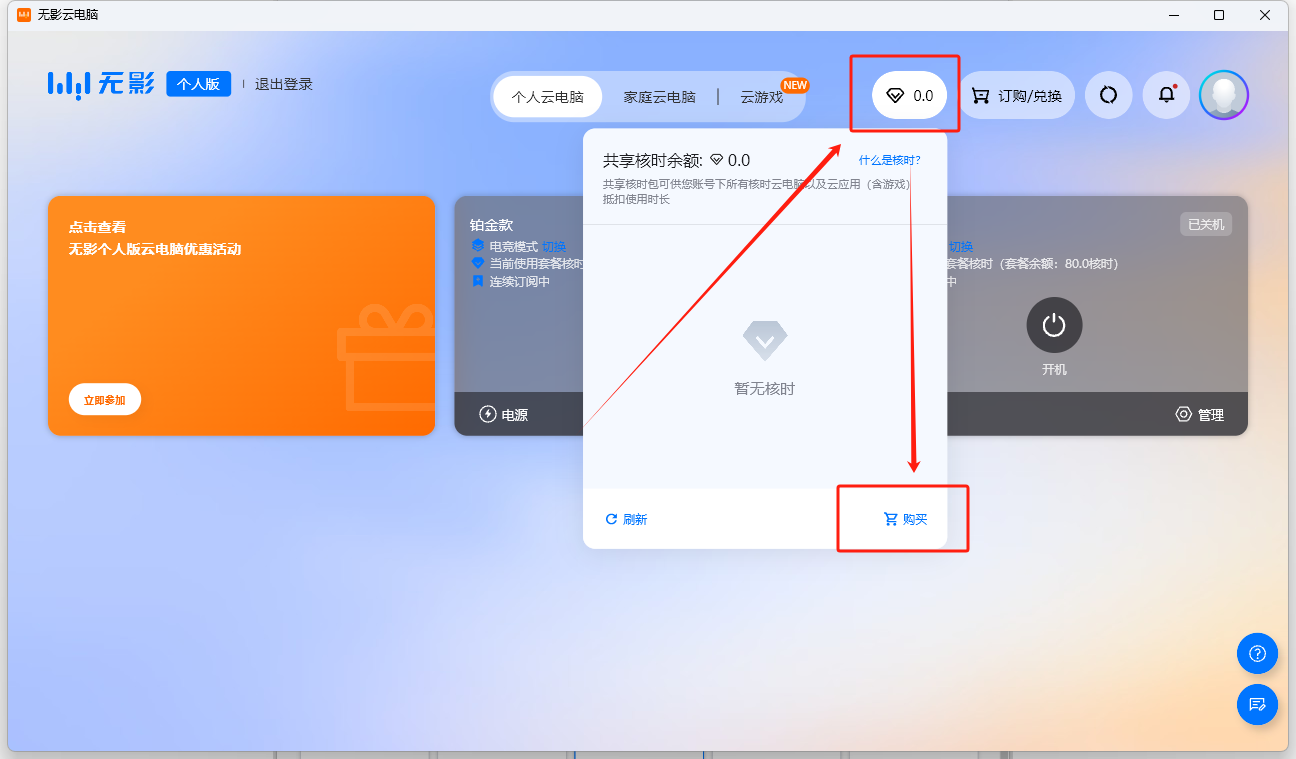Switch to the 个人云电脑 tab
This screenshot has width=1296, height=759.
click(x=547, y=97)
